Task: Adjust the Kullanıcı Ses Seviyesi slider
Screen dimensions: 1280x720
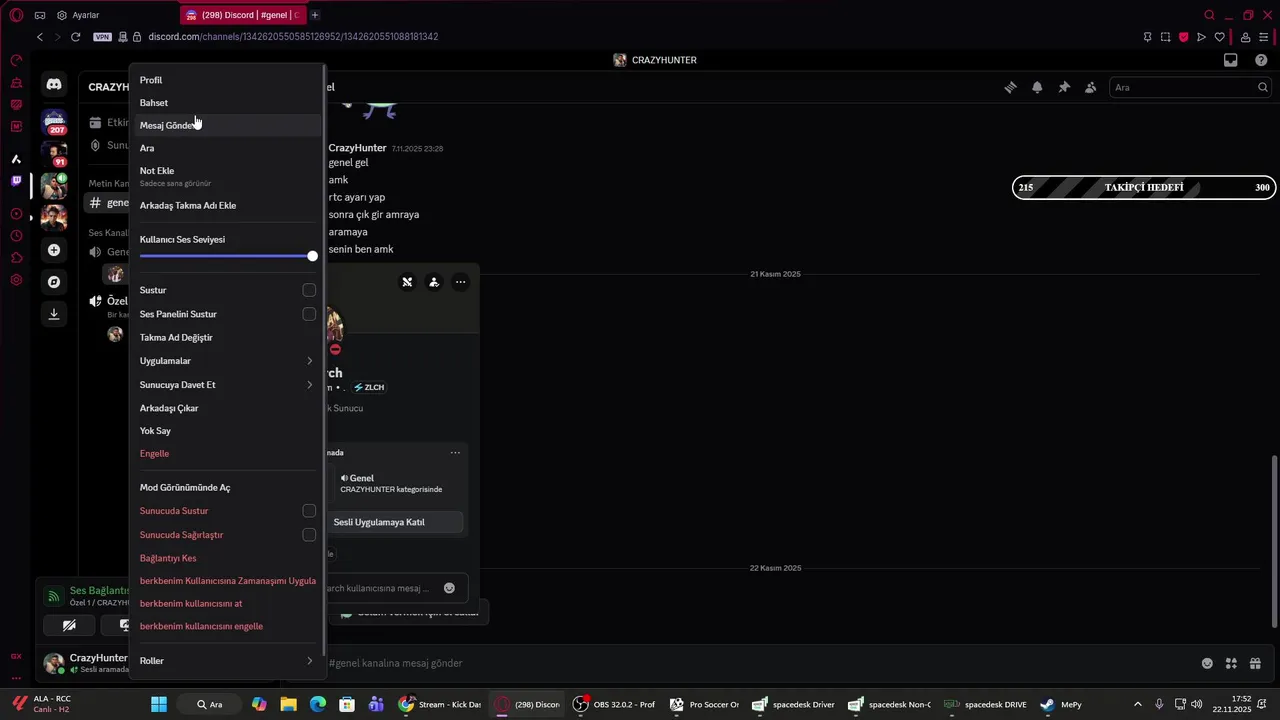Action: coord(227,256)
